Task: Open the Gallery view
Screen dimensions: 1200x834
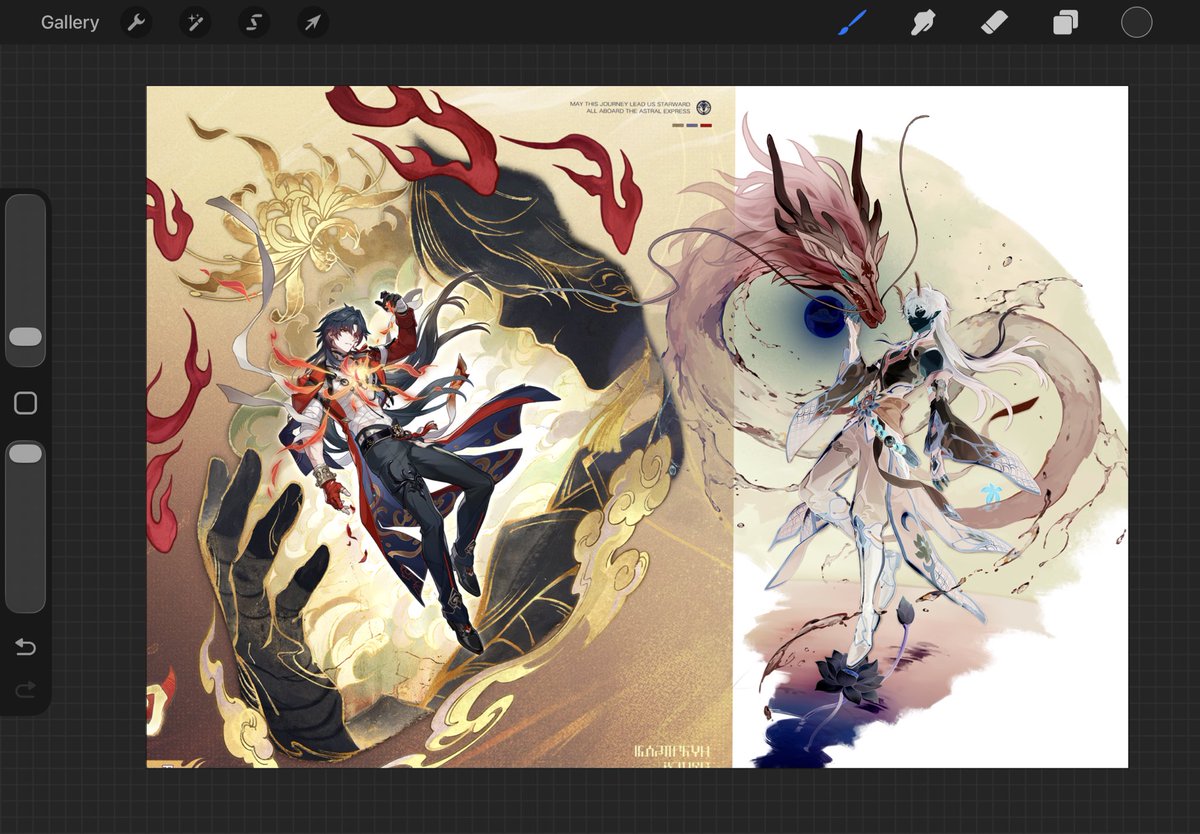Action: pyautogui.click(x=70, y=22)
